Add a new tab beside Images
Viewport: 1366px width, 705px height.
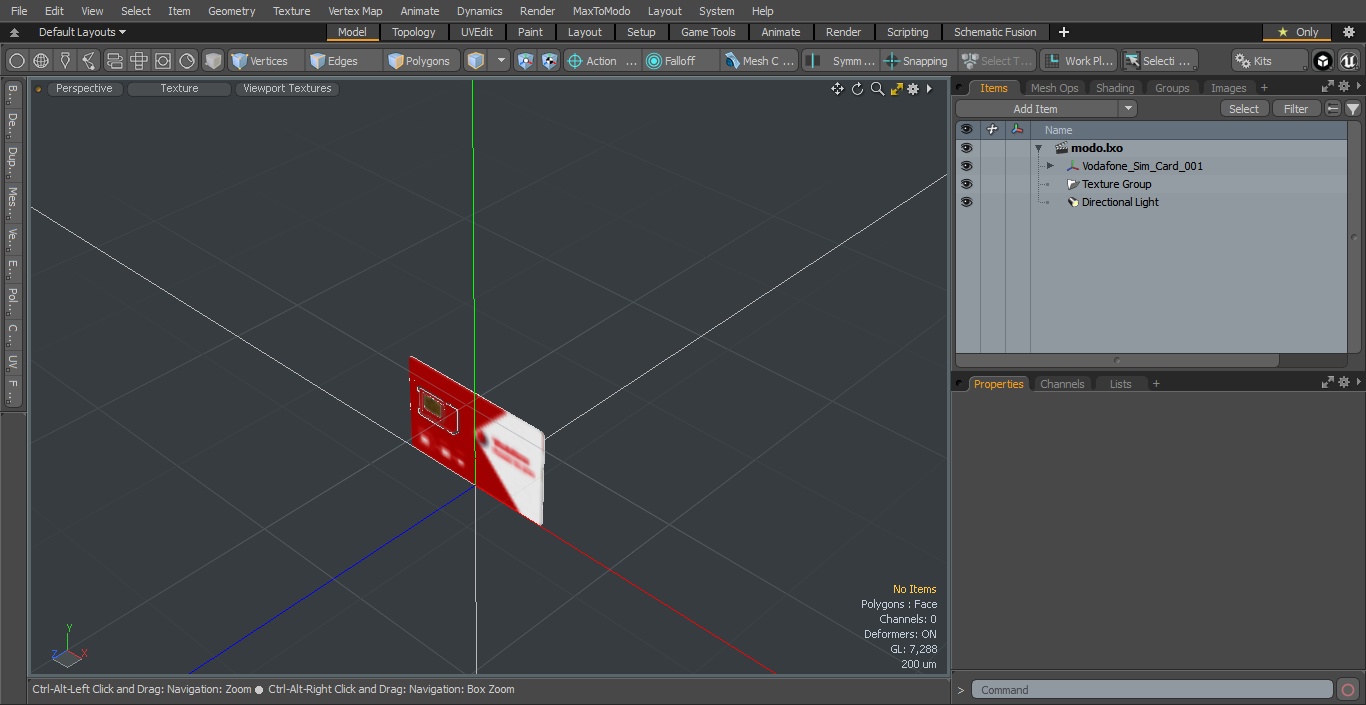tap(1264, 88)
